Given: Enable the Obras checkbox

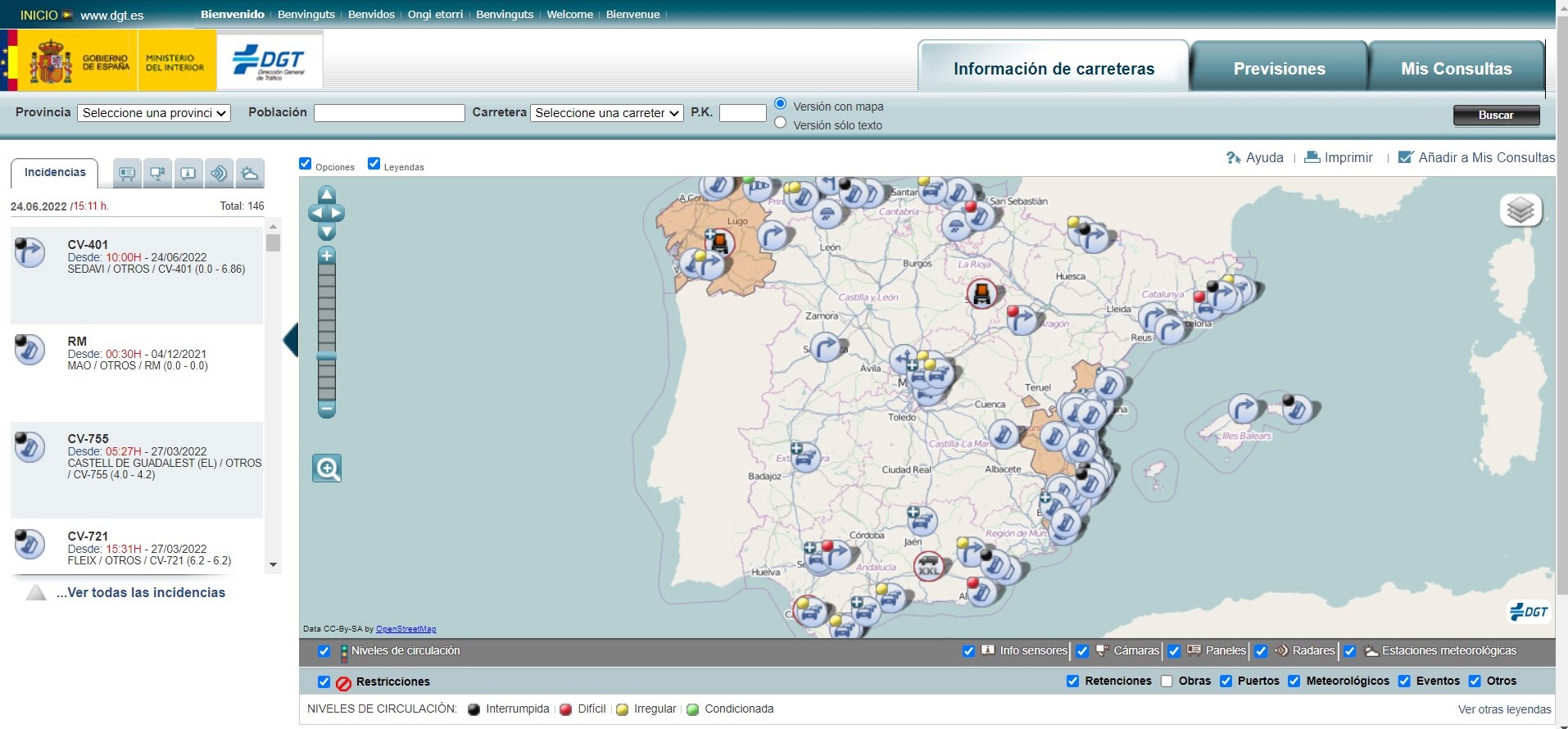Looking at the screenshot, I should pyautogui.click(x=1167, y=681).
